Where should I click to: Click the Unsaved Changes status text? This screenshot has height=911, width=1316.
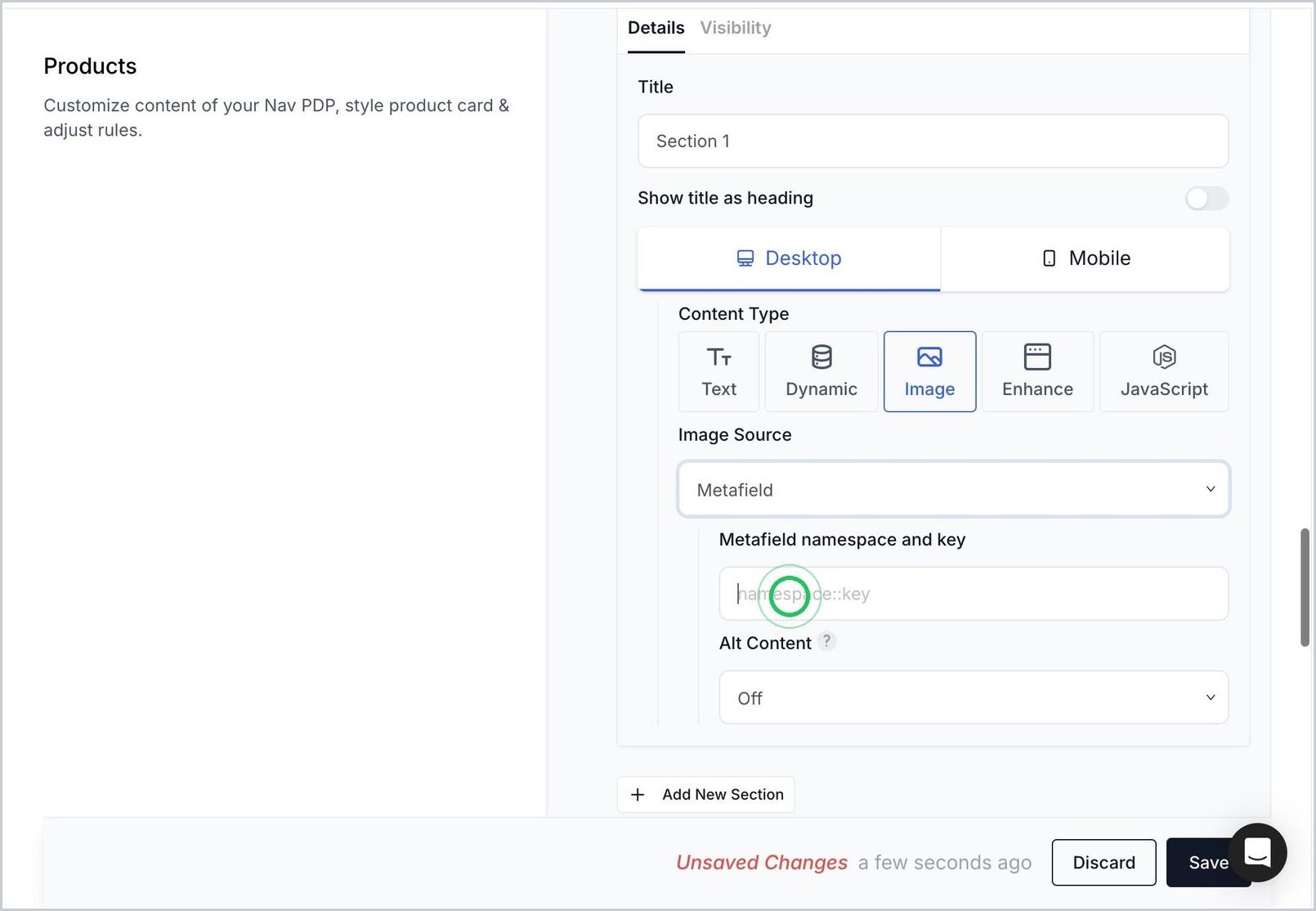762,863
